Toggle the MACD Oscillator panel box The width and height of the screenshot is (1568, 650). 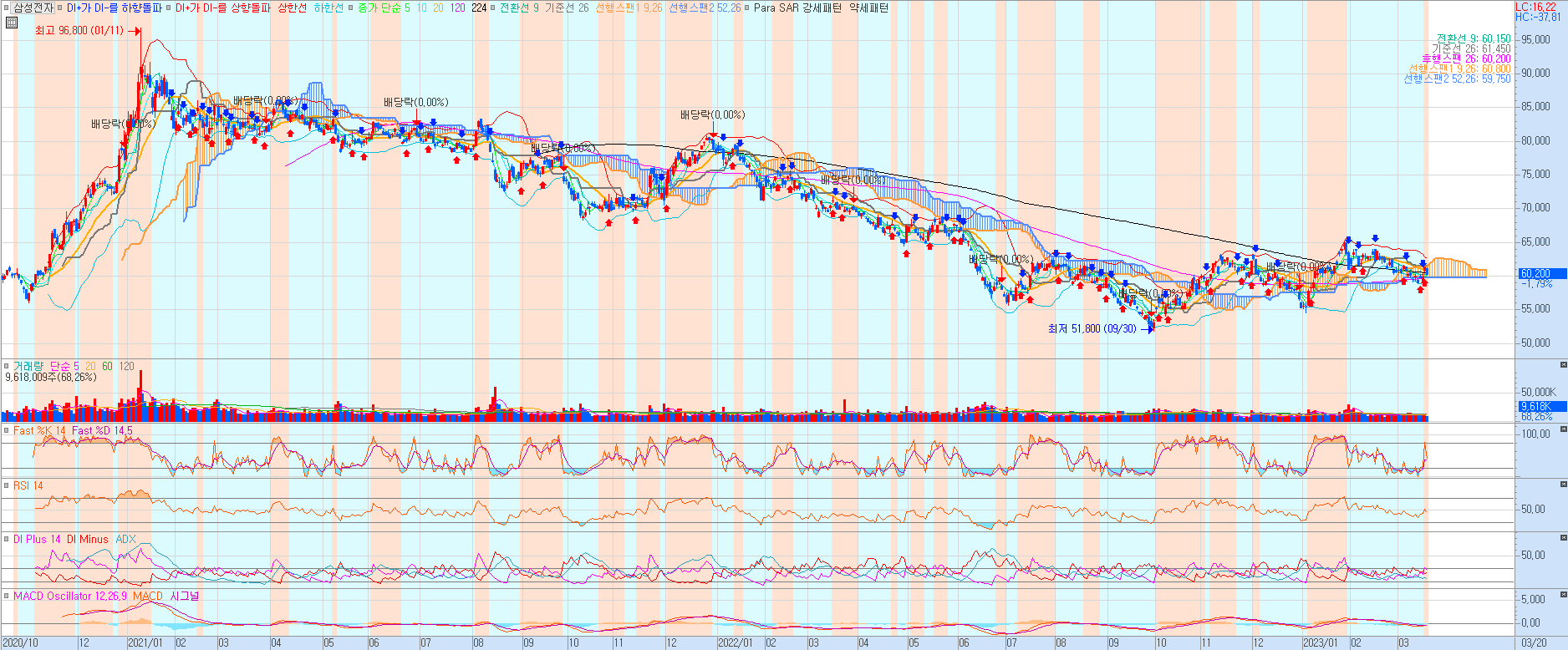7,597
